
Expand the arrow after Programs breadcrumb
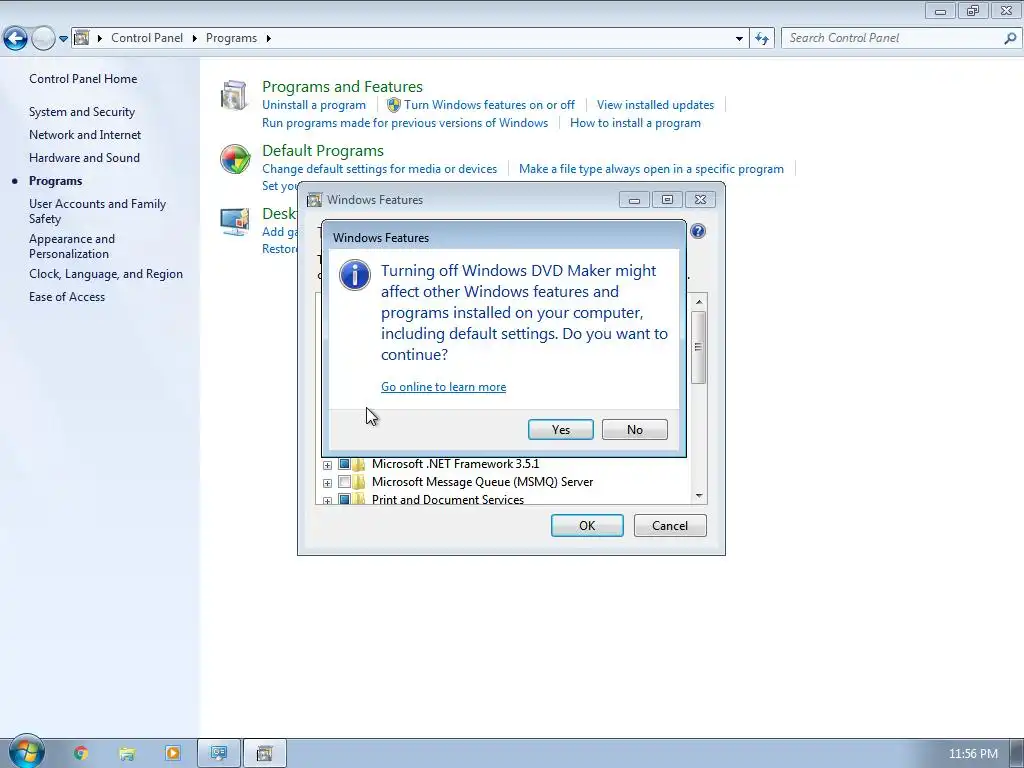point(268,38)
